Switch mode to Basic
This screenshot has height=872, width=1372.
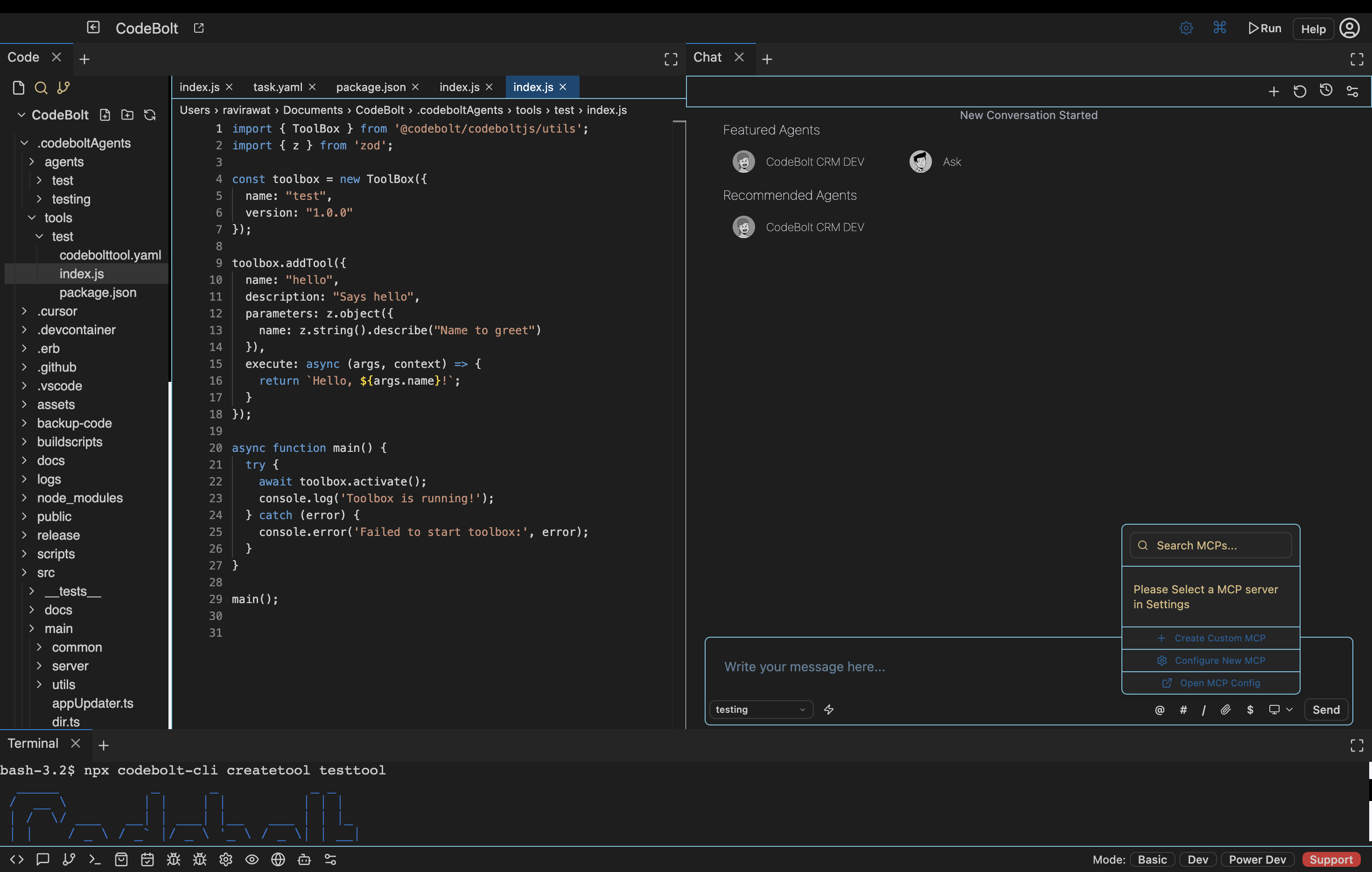pos(1153,859)
